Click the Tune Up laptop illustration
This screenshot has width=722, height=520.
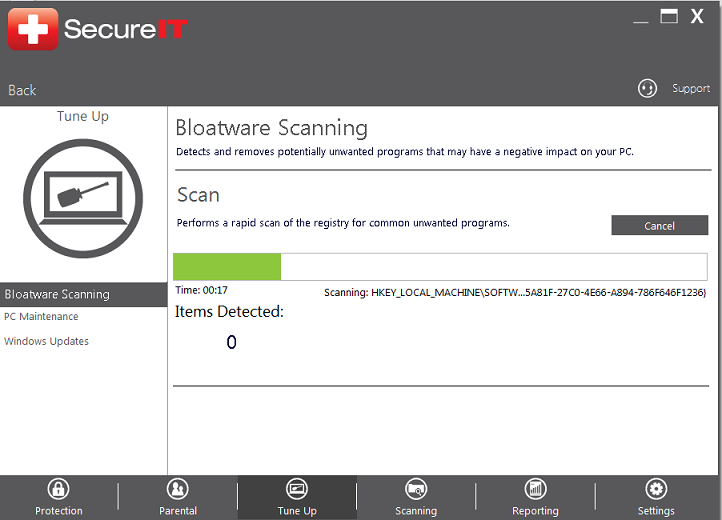click(x=83, y=199)
